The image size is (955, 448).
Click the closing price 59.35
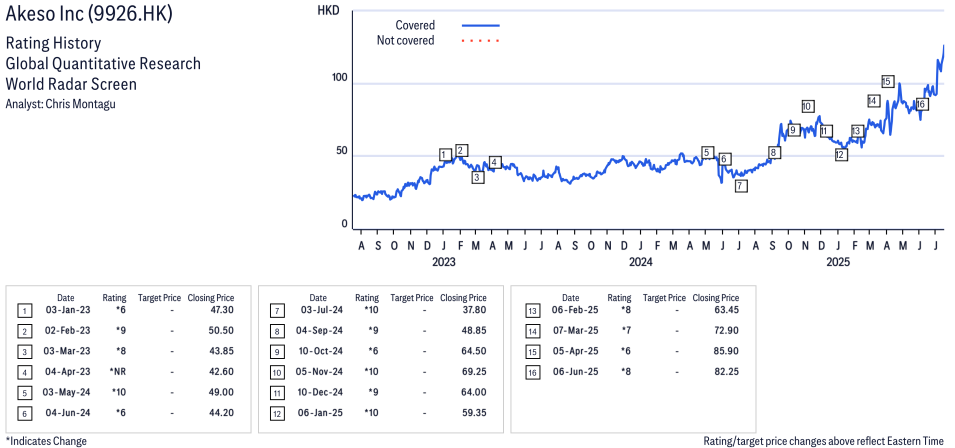click(474, 413)
